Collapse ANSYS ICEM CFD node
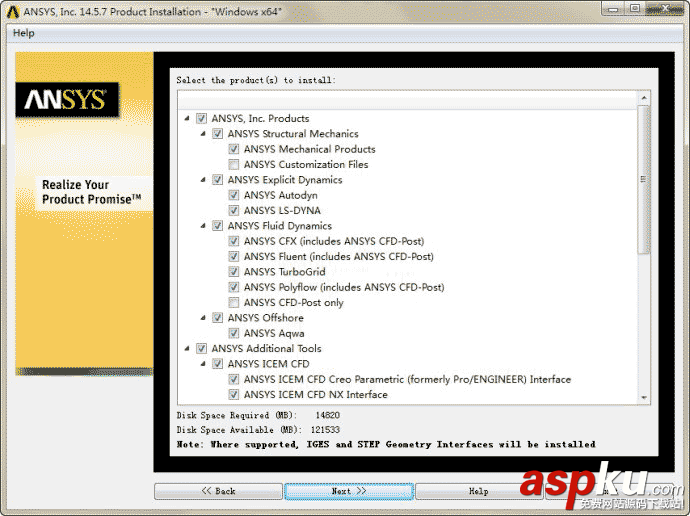Viewport: 690px width, 516px height. [203, 364]
